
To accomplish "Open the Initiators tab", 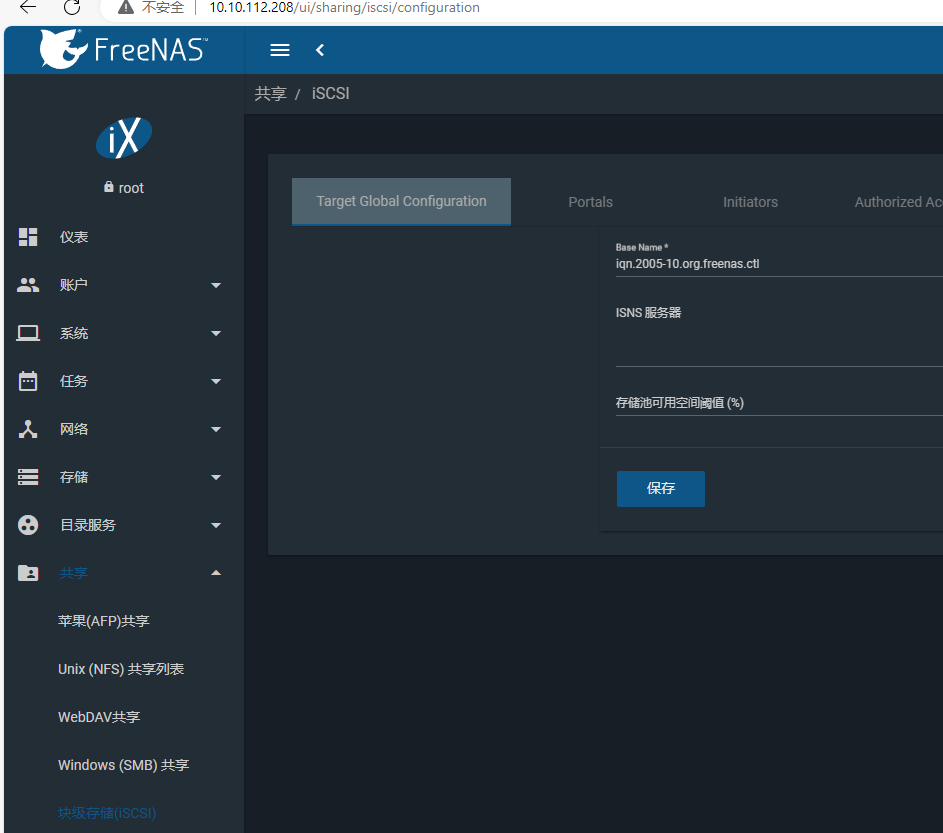I will (750, 201).
